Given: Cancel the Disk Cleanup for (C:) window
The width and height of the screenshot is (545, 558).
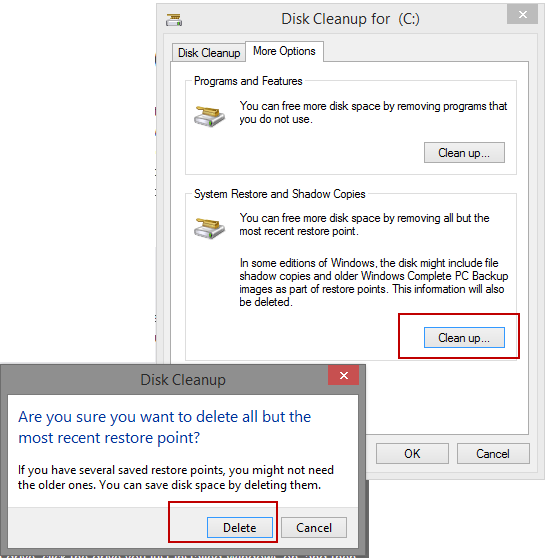Looking at the screenshot, I should [493, 453].
